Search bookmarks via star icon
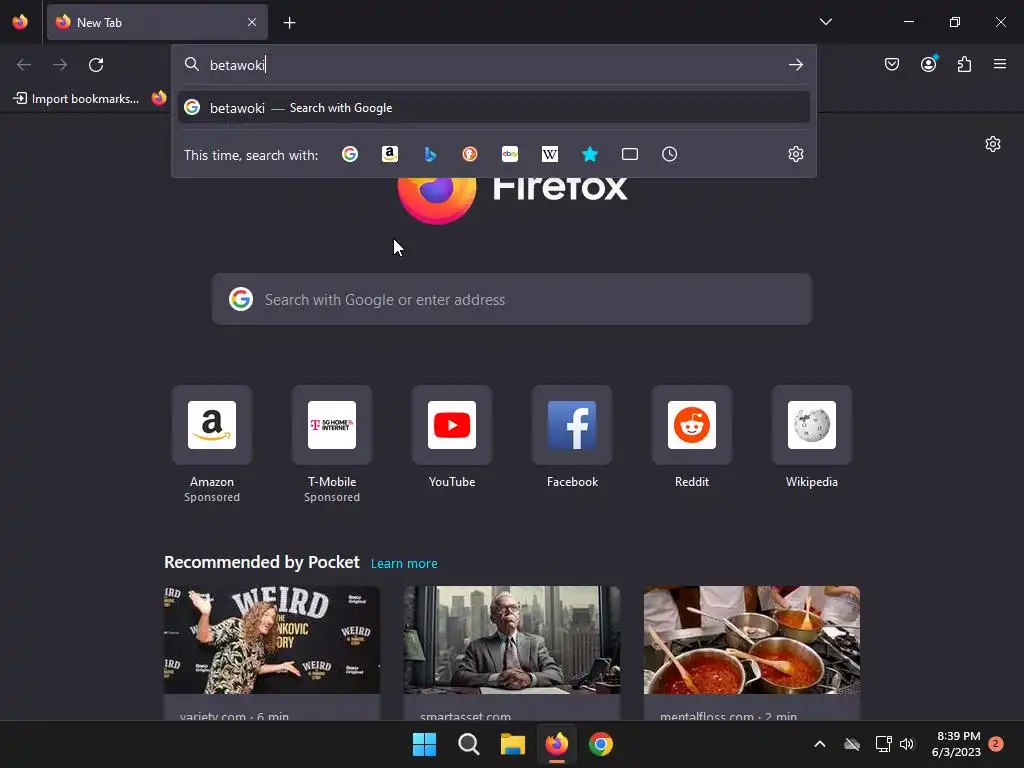Viewport: 1024px width, 768px height. point(590,154)
